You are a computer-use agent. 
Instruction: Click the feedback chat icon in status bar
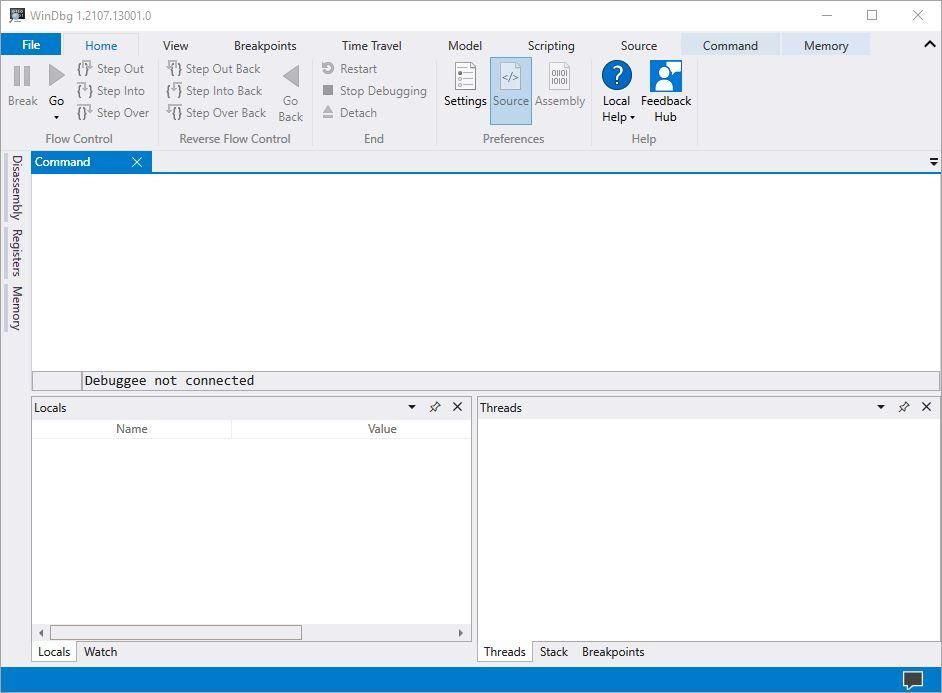click(x=913, y=680)
